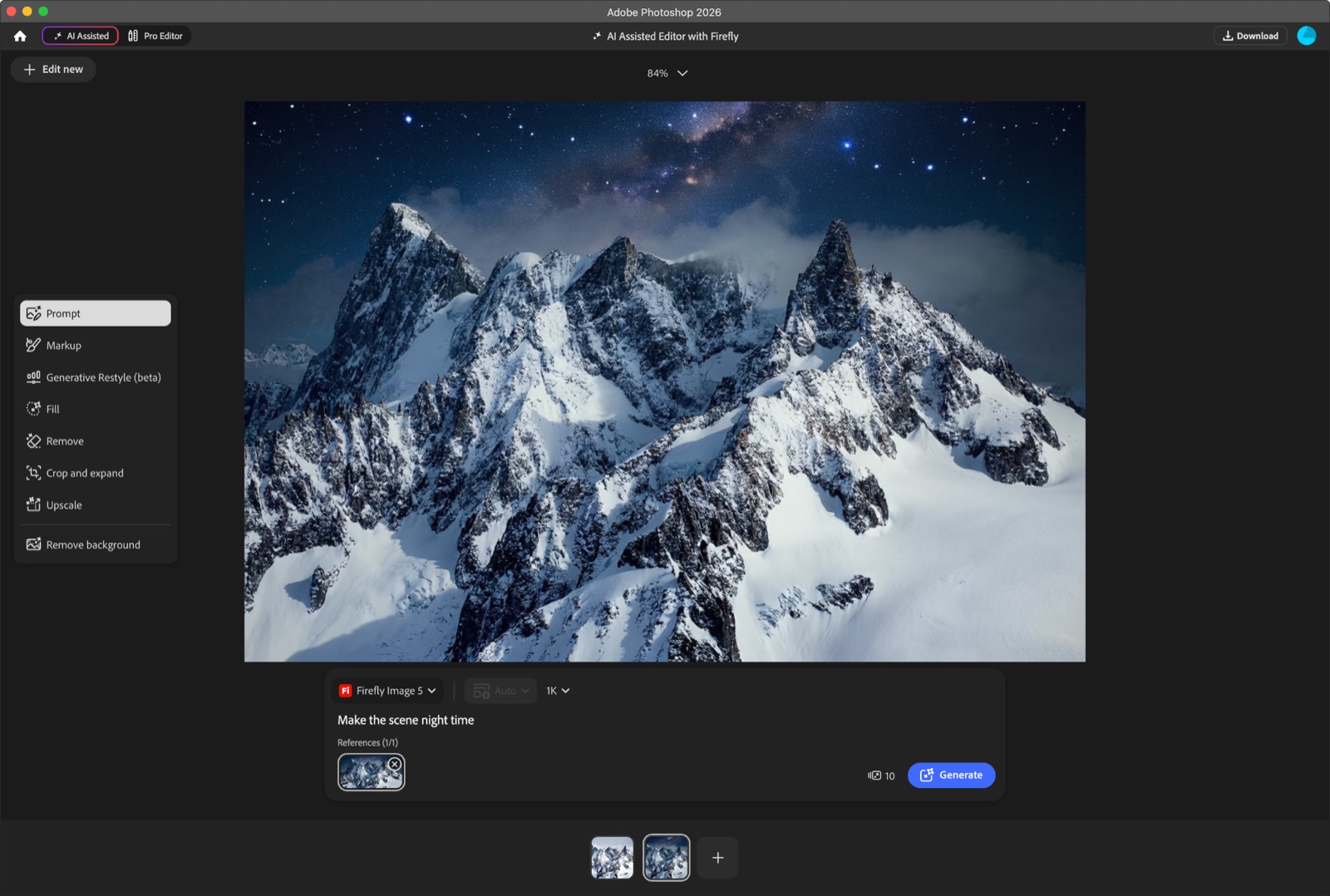Open the Crop and expand tool icon

click(33, 473)
